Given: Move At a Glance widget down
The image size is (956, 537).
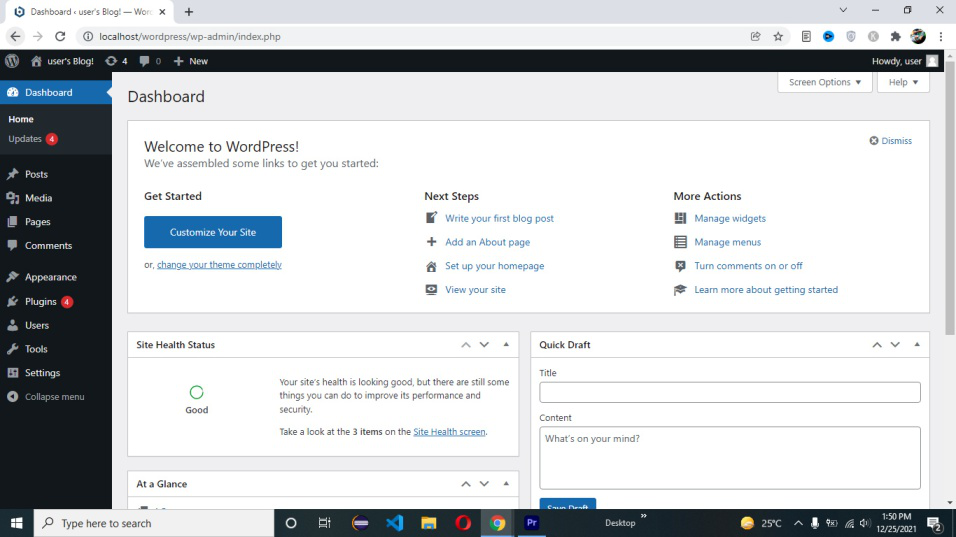Looking at the screenshot, I should (484, 484).
